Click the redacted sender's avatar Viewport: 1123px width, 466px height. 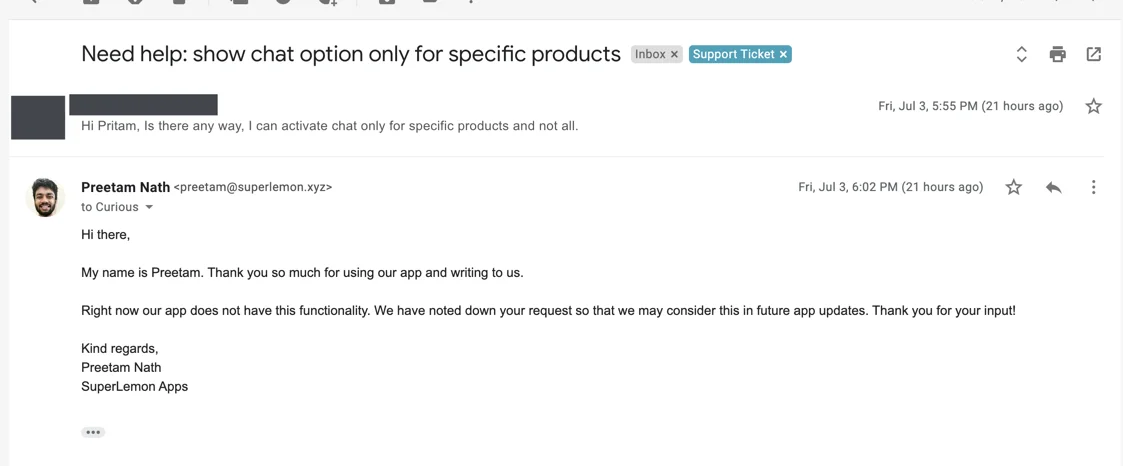click(x=38, y=117)
